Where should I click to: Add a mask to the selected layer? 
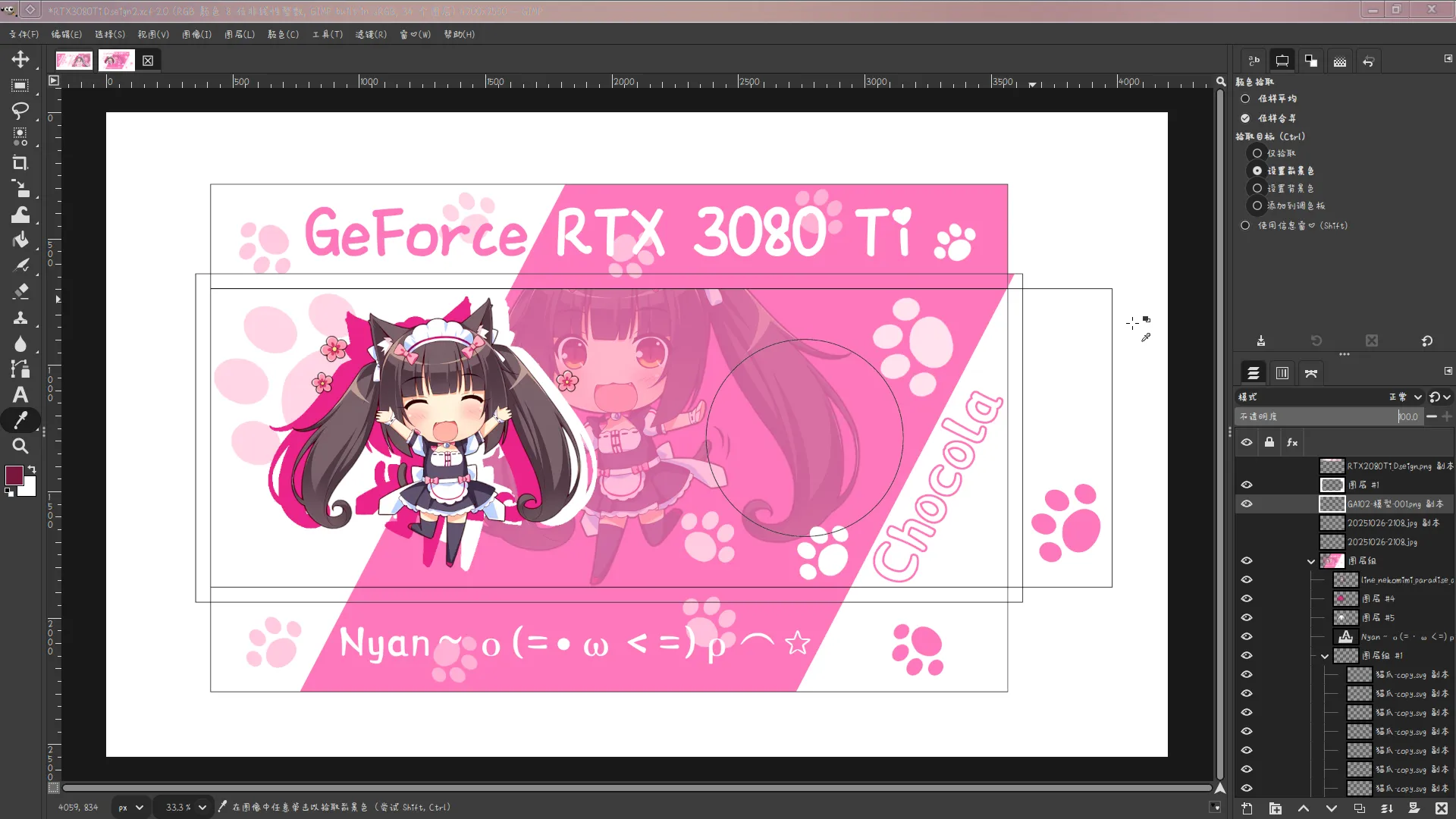tap(1414, 808)
